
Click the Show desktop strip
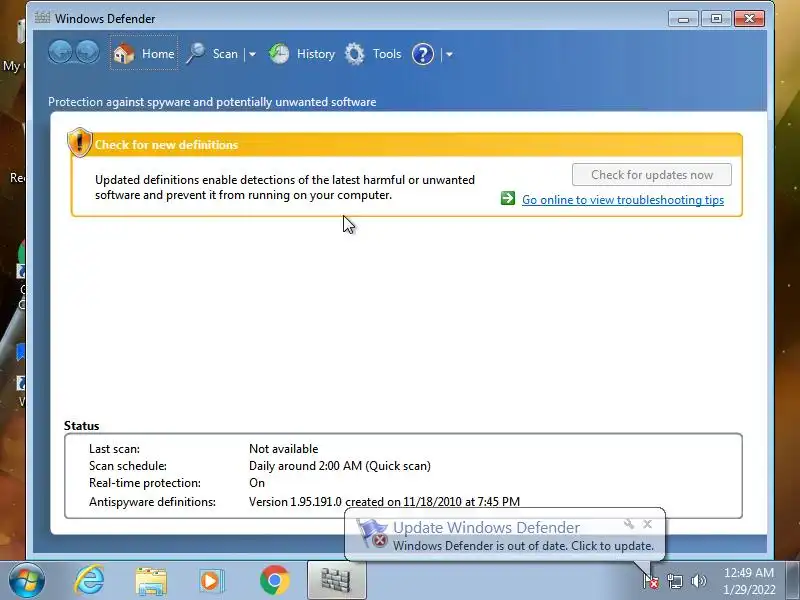click(x=793, y=581)
